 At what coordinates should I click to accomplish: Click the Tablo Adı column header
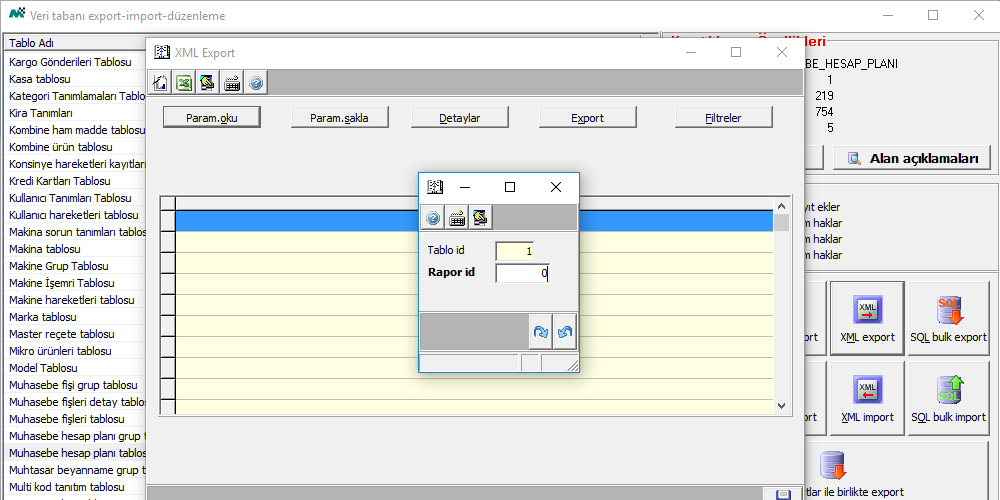coord(75,43)
